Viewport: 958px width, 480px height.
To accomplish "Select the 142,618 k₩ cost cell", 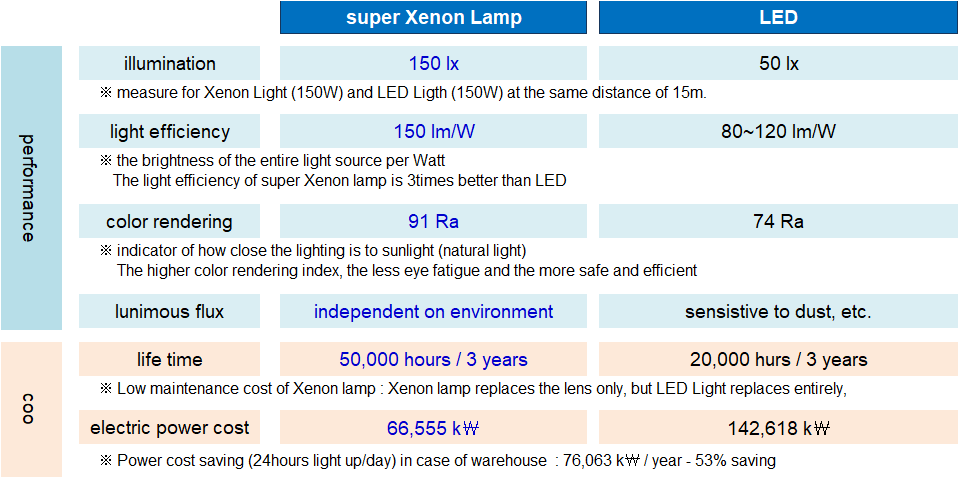I will (777, 428).
